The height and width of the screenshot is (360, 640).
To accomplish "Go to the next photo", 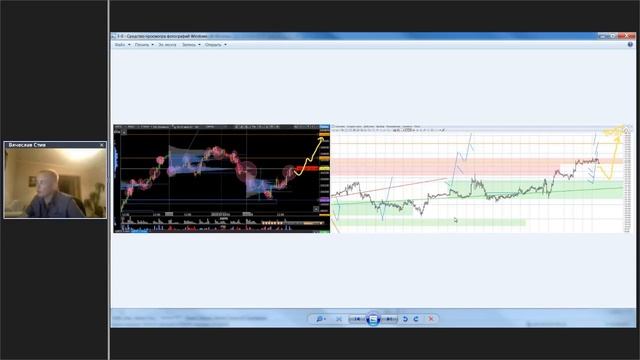I will 389,319.
